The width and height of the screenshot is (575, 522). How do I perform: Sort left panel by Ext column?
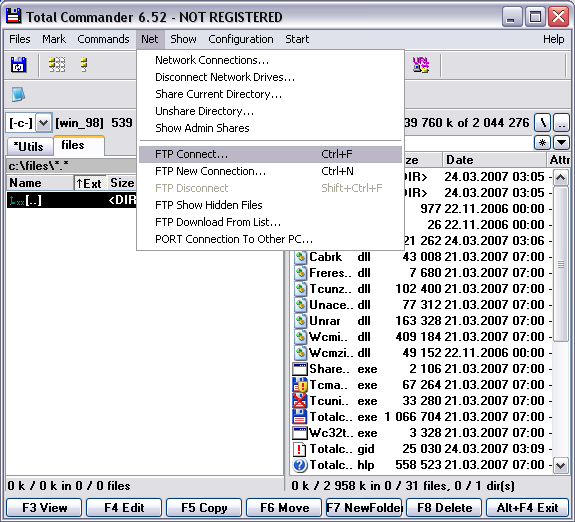(x=90, y=183)
